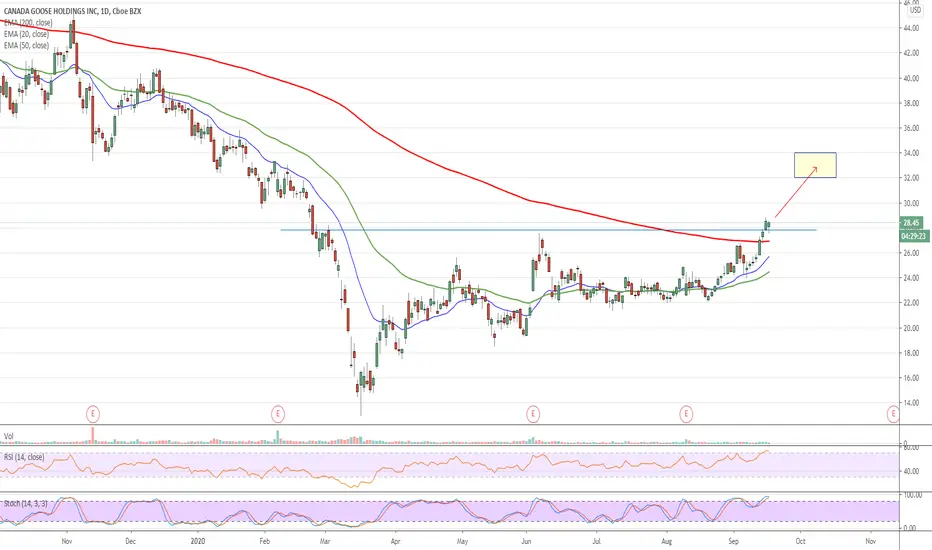
Task: Click the upcoming earnings E marker after October
Action: (893, 414)
